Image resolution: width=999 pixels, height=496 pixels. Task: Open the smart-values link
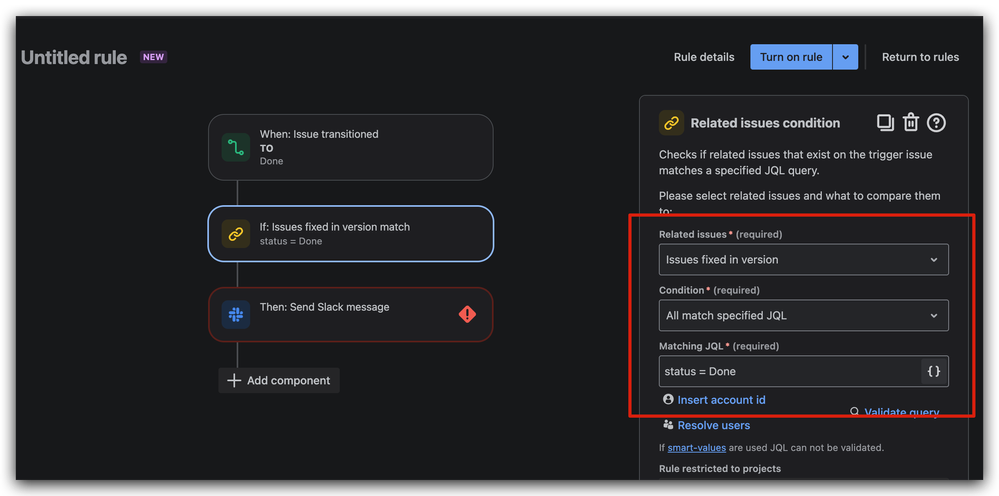(x=696, y=448)
